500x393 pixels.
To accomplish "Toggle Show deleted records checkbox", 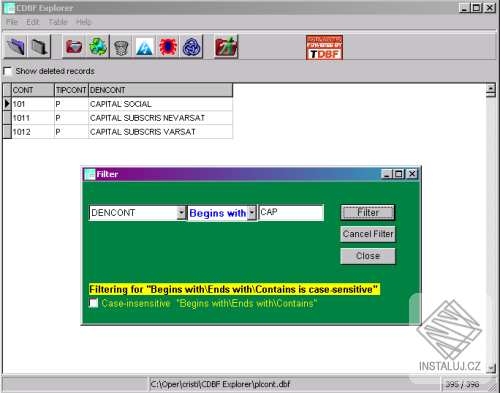I will pos(7,71).
